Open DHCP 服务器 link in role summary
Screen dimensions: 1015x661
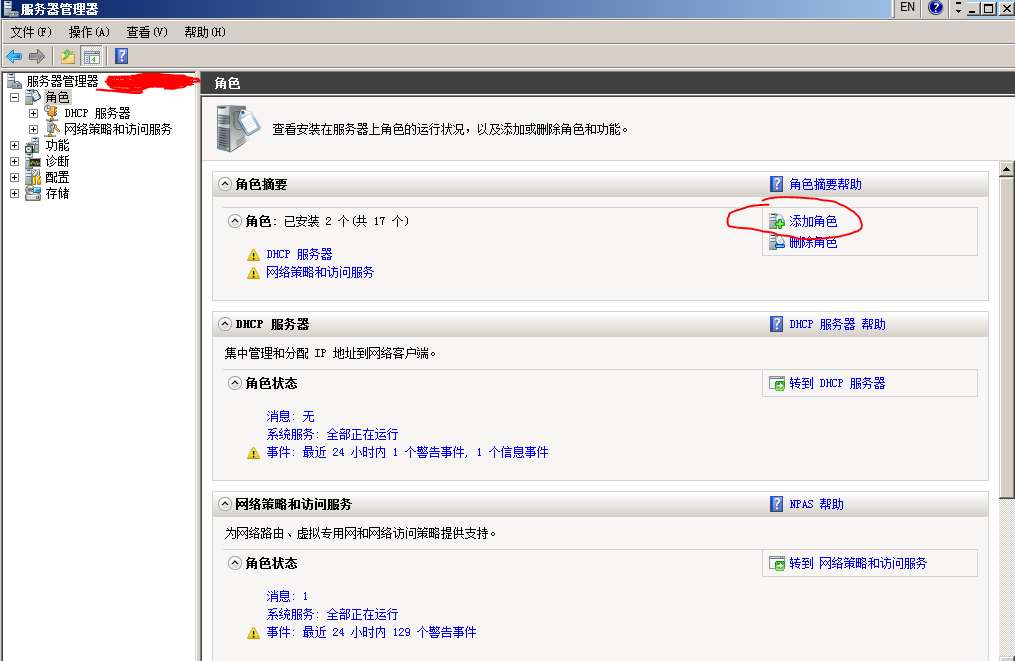point(299,254)
